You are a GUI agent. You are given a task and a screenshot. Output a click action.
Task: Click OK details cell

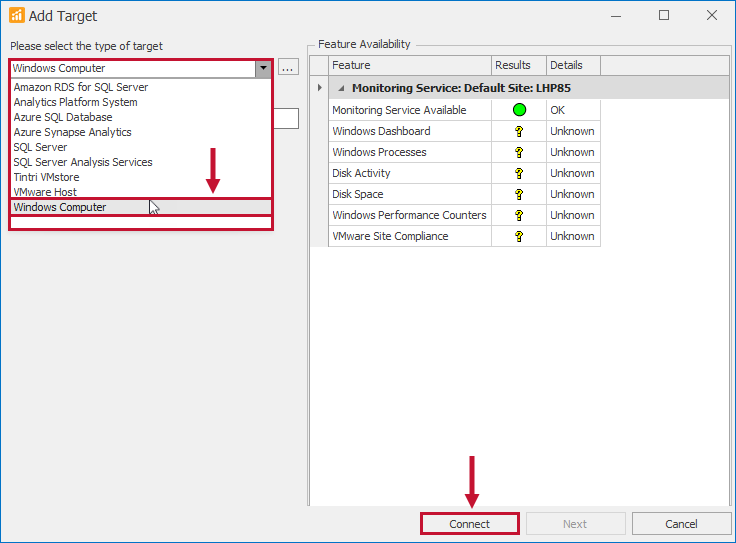click(x=573, y=110)
